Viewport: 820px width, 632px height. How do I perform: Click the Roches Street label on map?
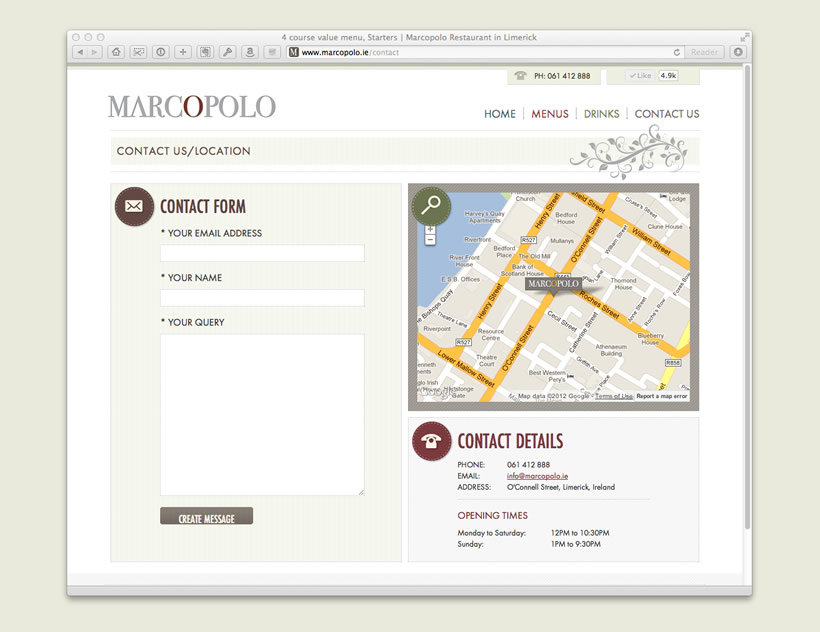[x=600, y=305]
